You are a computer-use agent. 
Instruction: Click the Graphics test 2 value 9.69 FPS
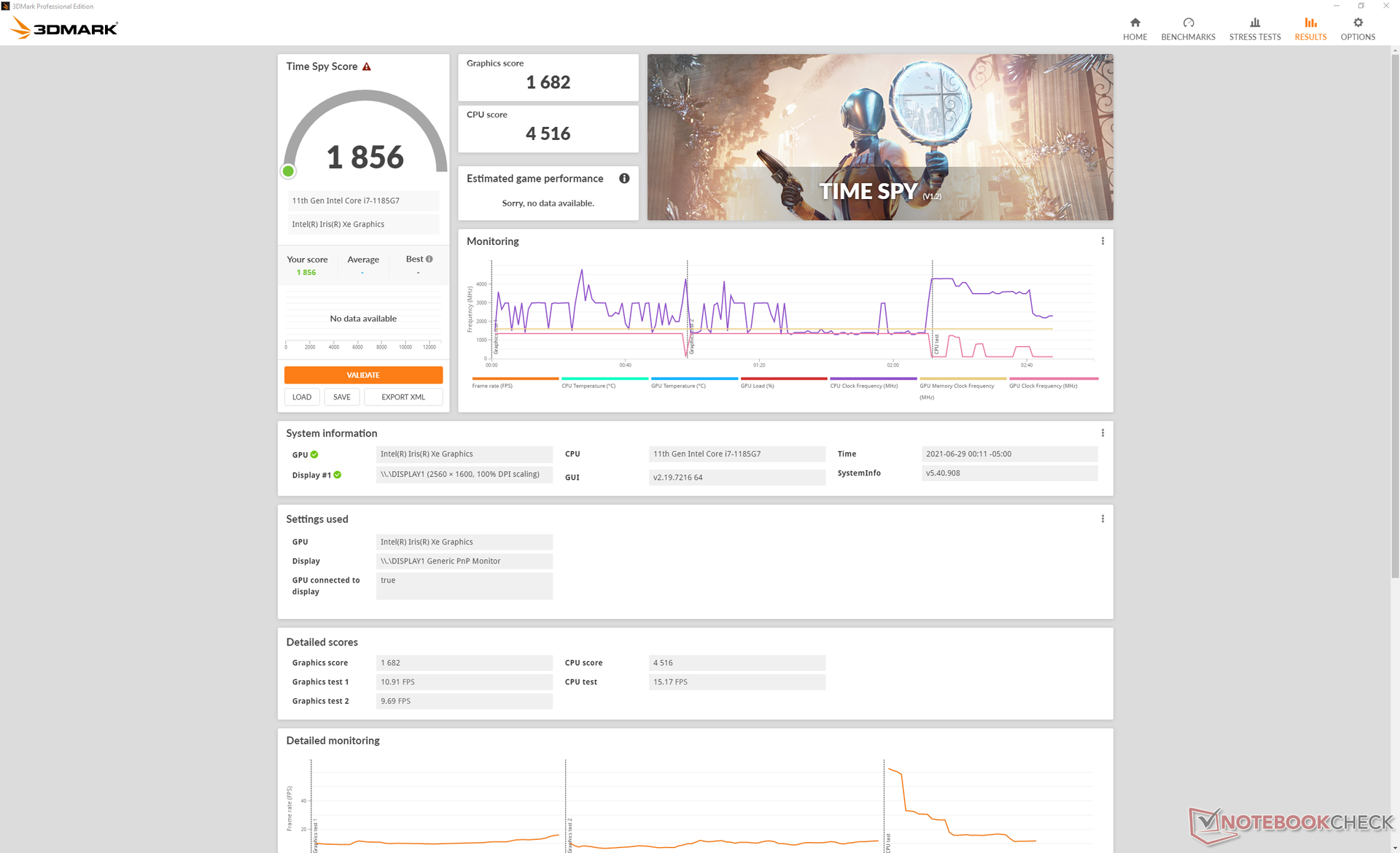[x=464, y=701]
